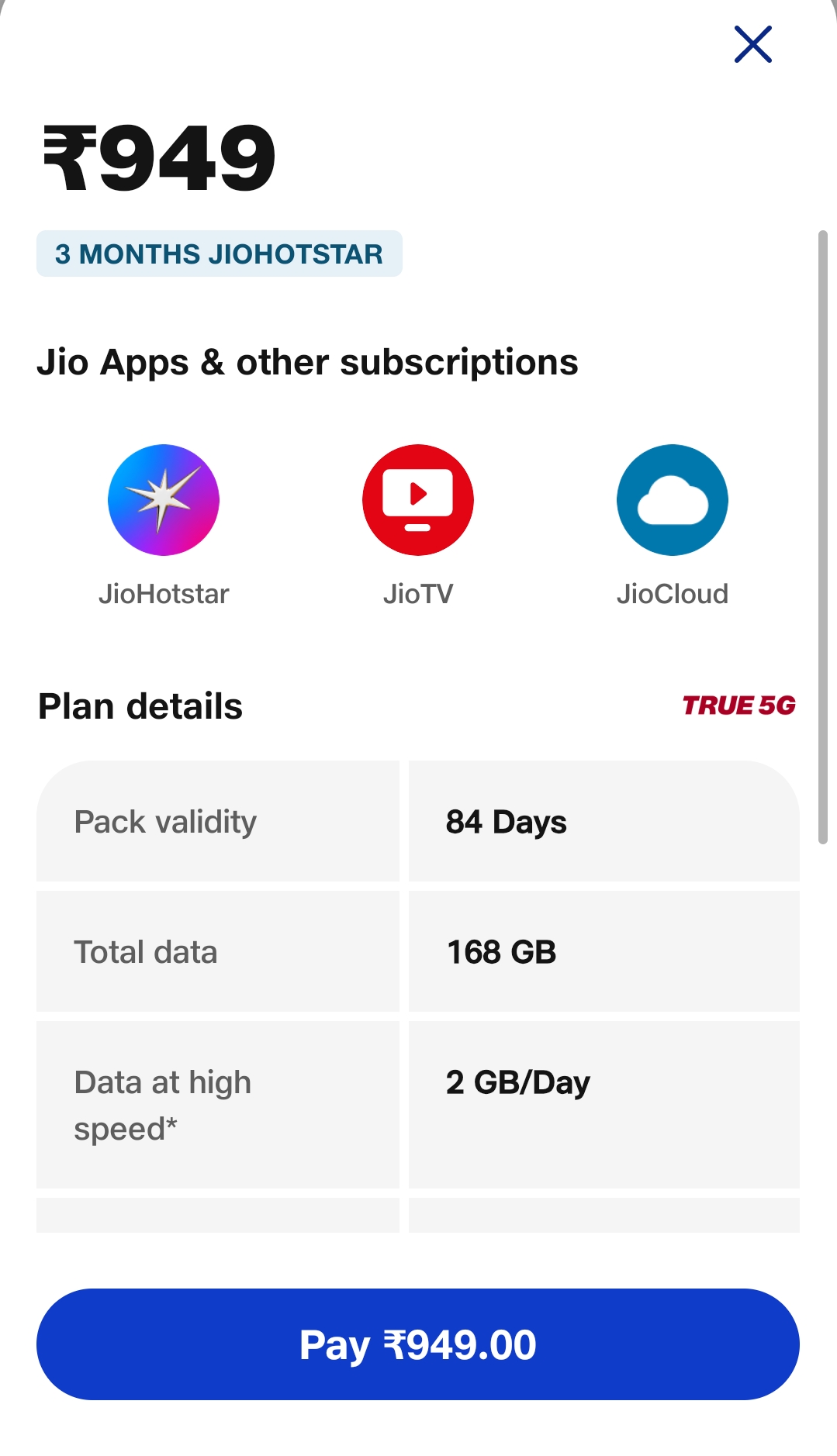
Task: Tap the Total data label cell
Action: (218, 952)
